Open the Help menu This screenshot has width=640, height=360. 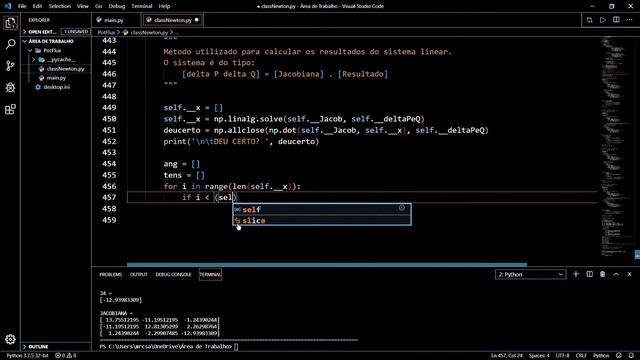pyautogui.click(x=164, y=6)
